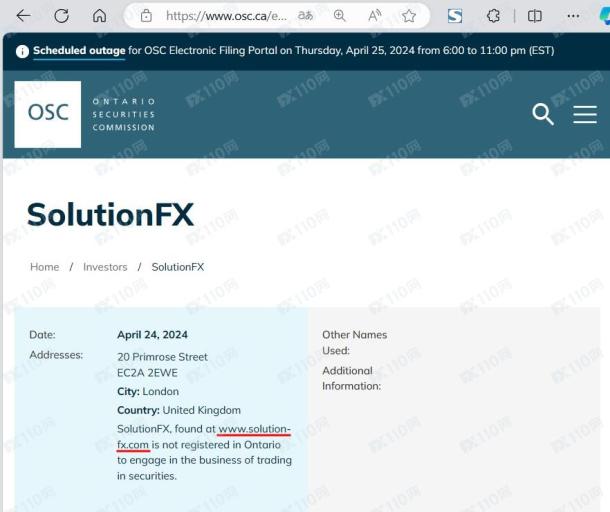The image size is (610, 512).
Task: Click the Additional Information label
Action: pos(351,378)
